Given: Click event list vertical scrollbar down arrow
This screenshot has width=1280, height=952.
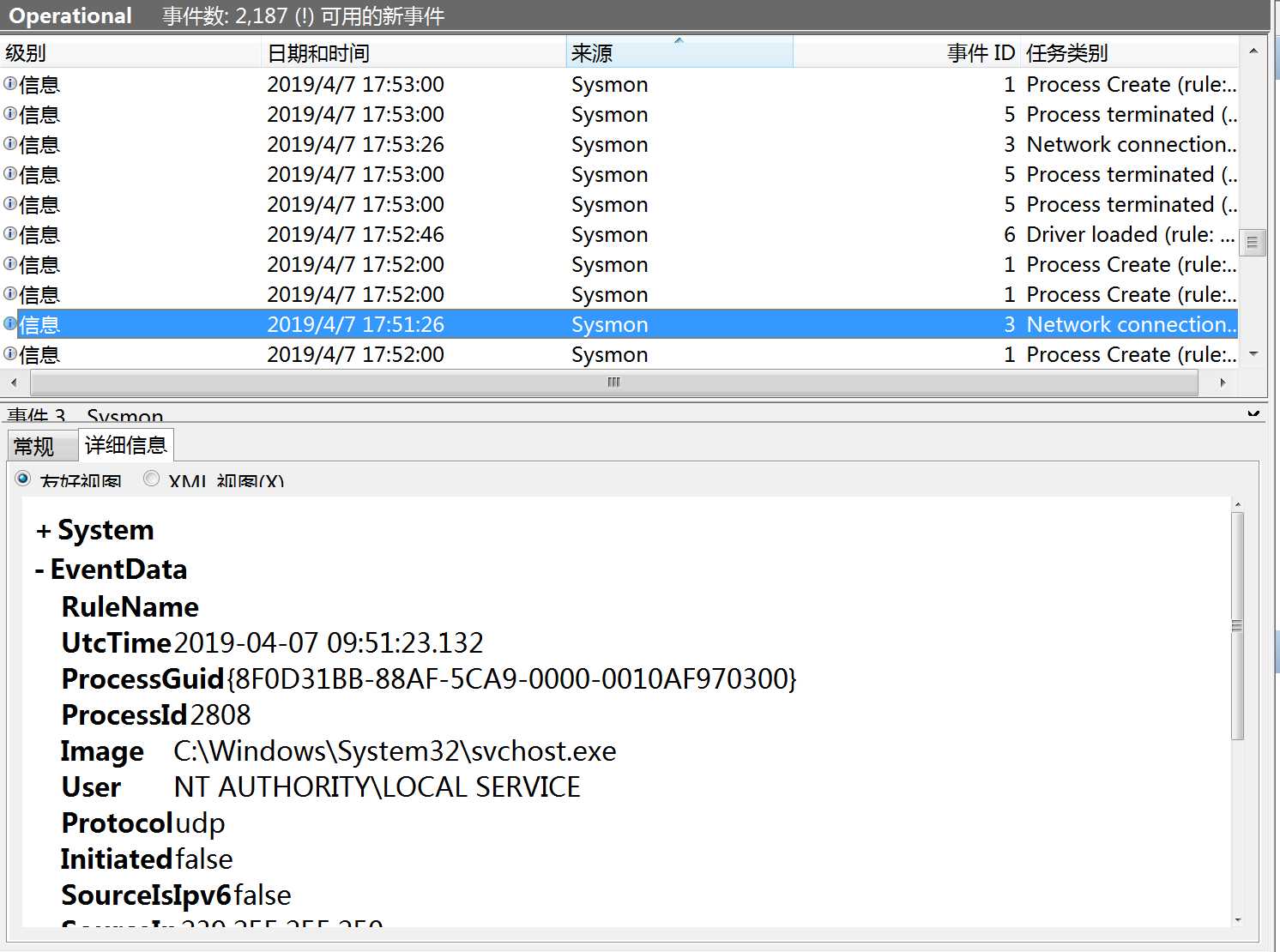Looking at the screenshot, I should 1253,354.
